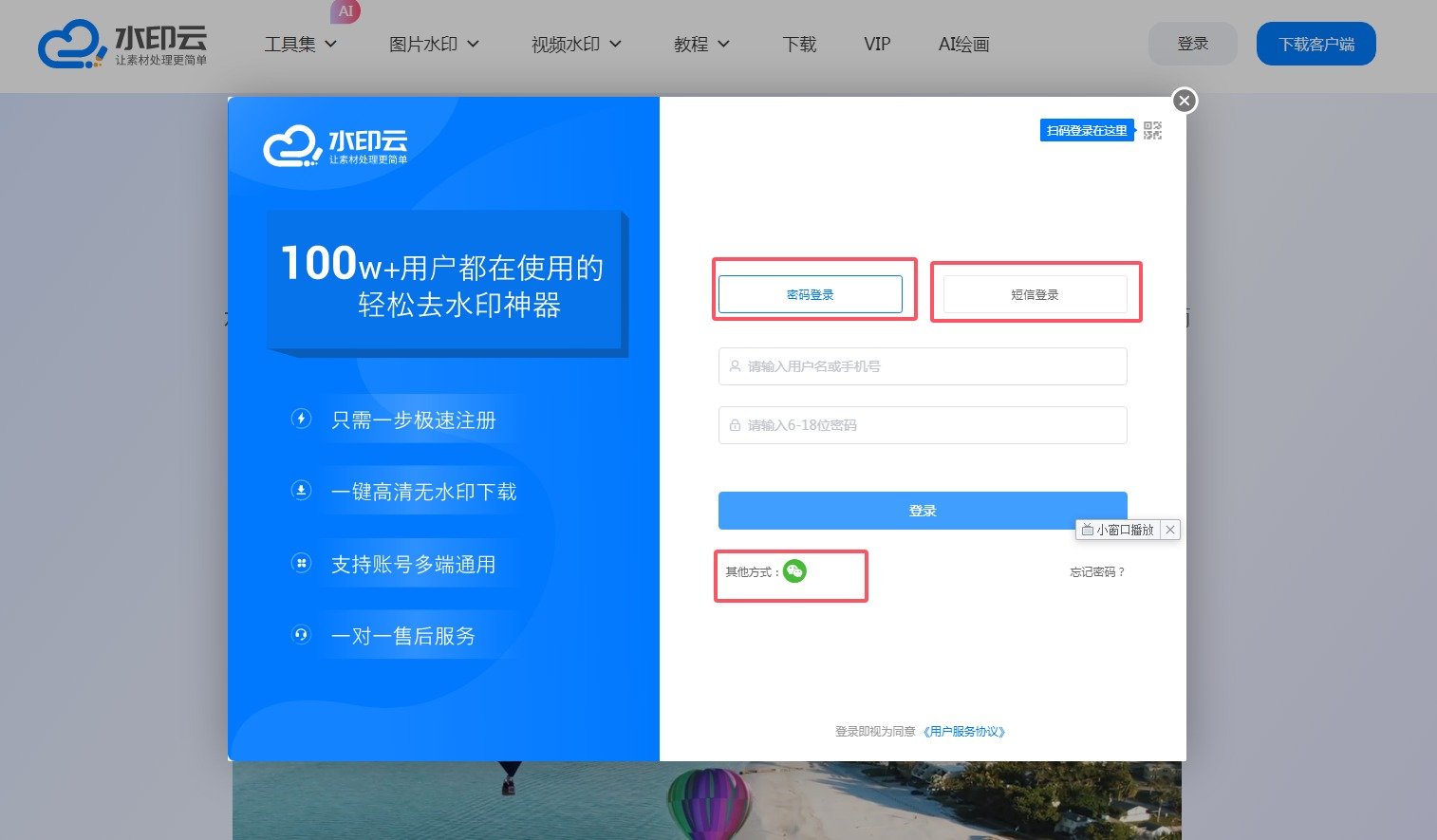
Task: Click the 一对一售后服务 text
Action: [403, 637]
